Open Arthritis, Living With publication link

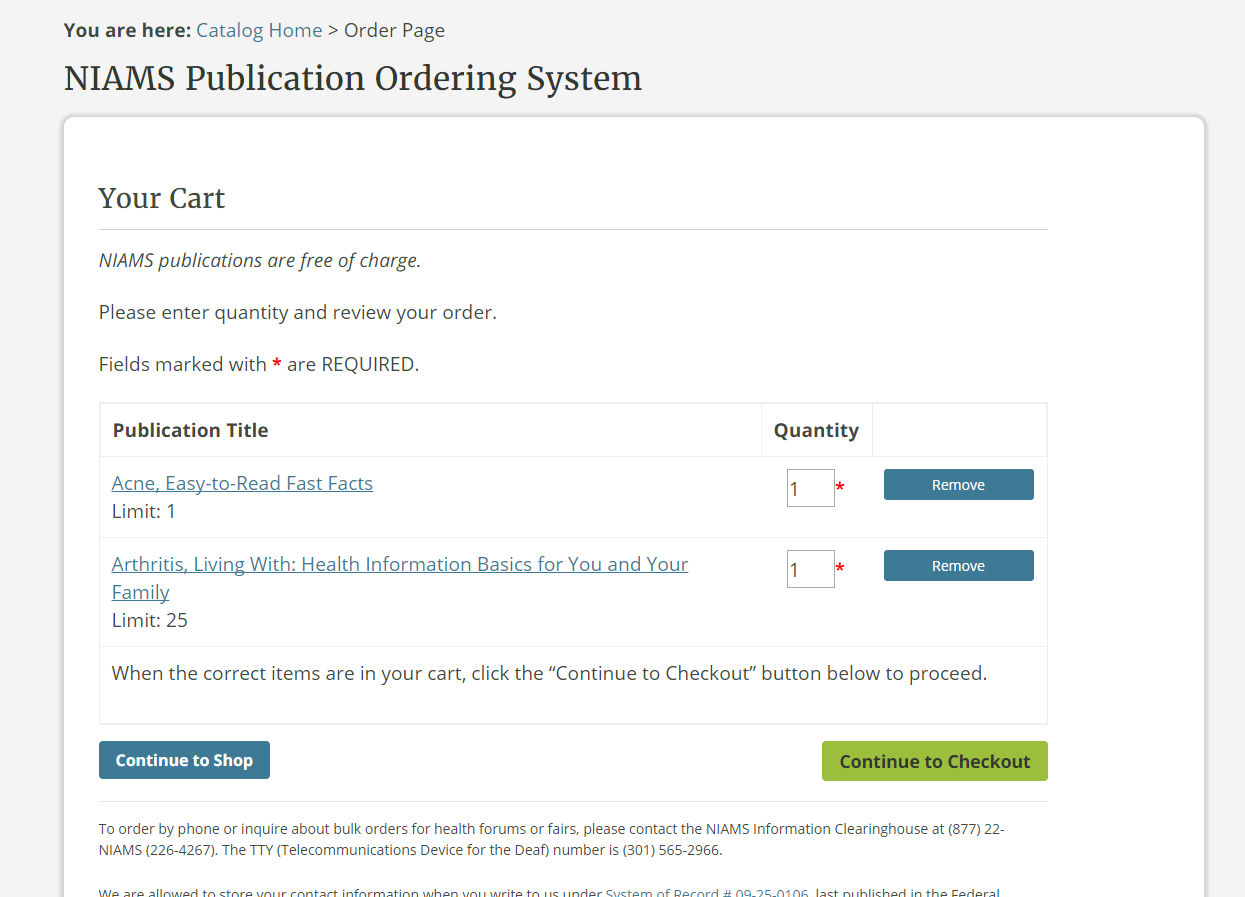point(400,578)
